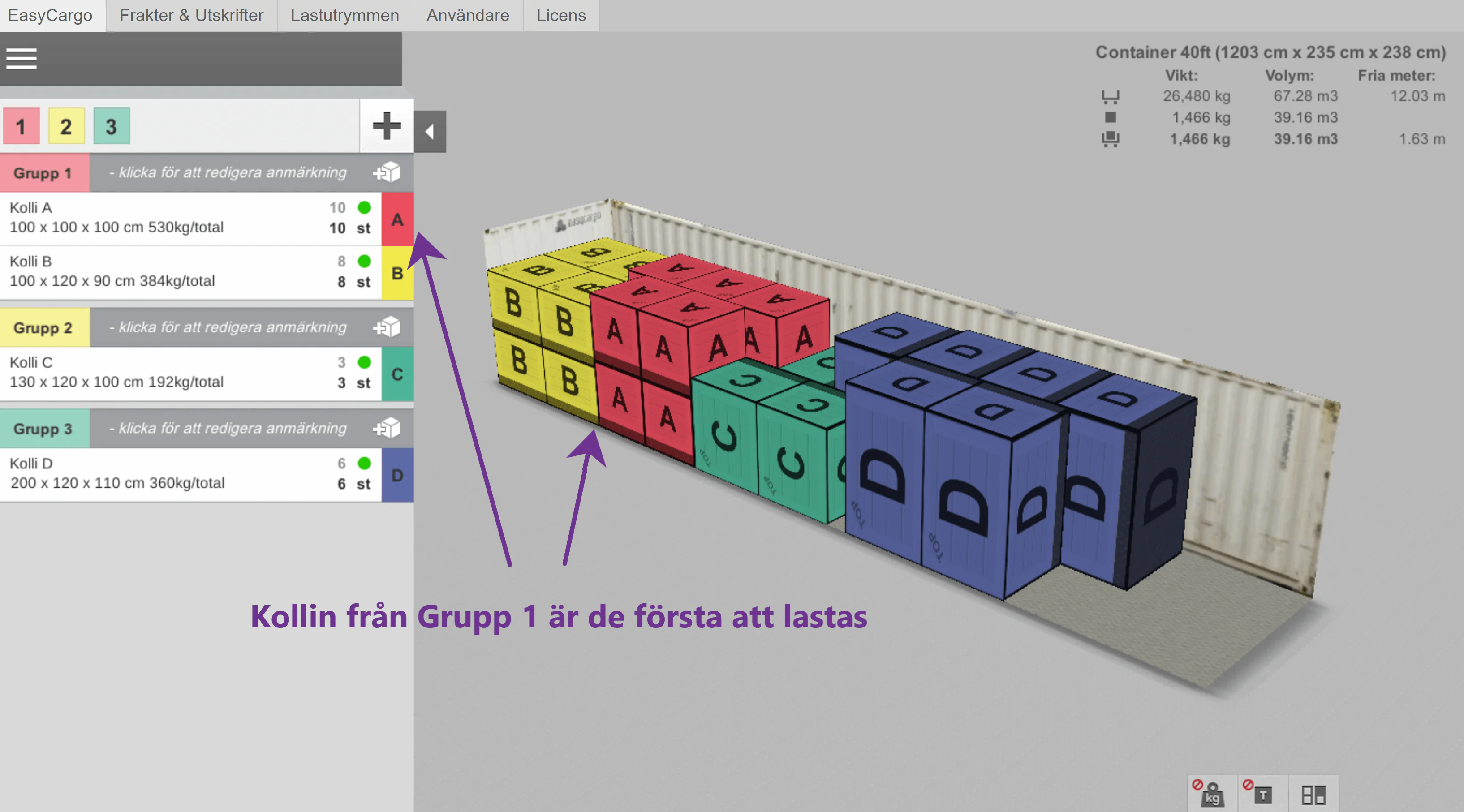Click '1.63 m' free meters value
Viewport: 1464px width, 812px height.
tap(1421, 139)
